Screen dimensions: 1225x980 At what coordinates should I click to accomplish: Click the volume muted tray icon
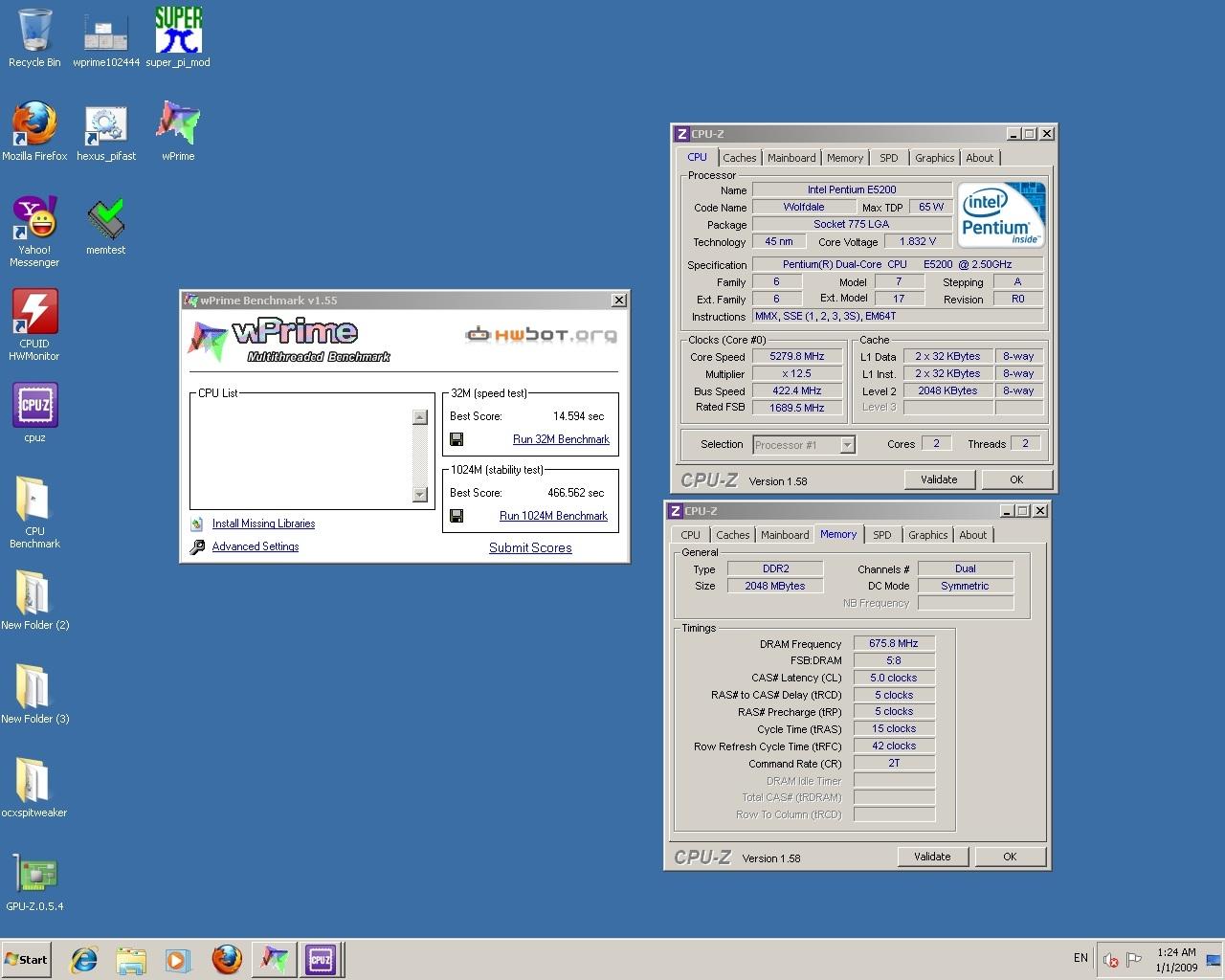[1110, 959]
